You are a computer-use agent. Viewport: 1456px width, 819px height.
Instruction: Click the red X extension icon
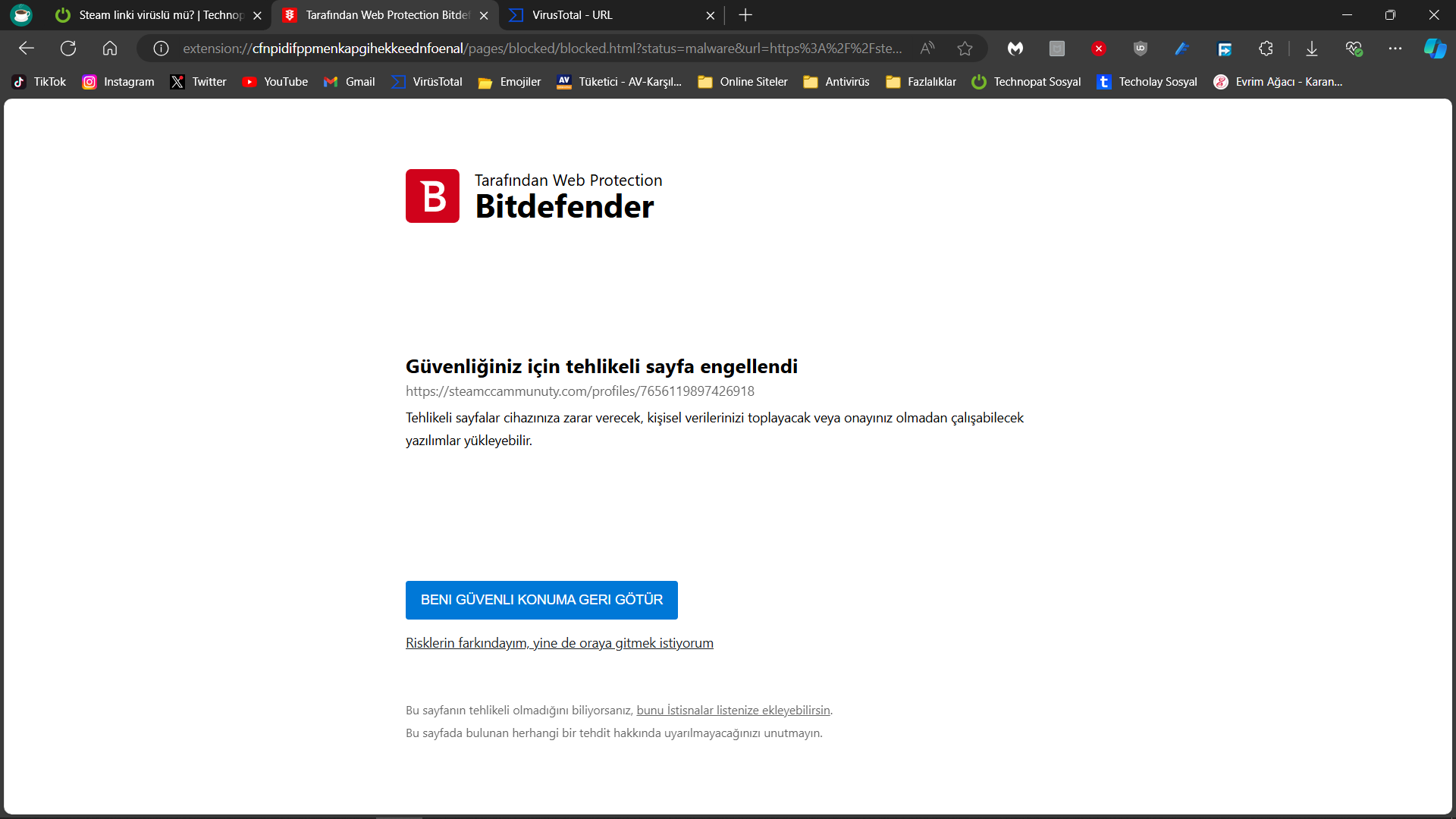(1098, 49)
